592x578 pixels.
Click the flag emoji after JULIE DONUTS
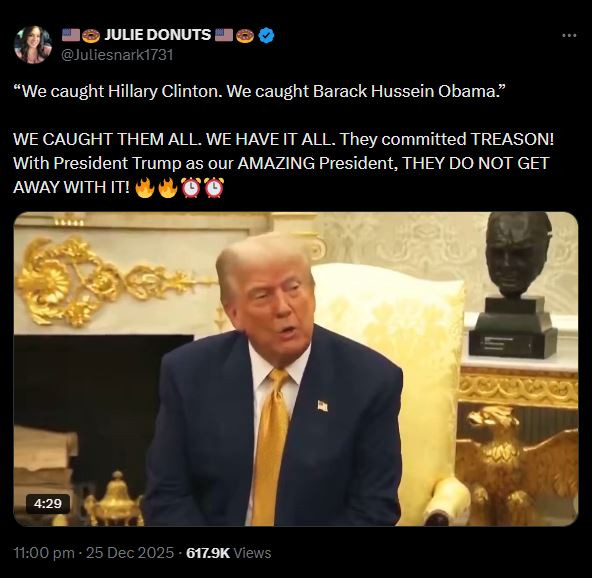tap(224, 35)
